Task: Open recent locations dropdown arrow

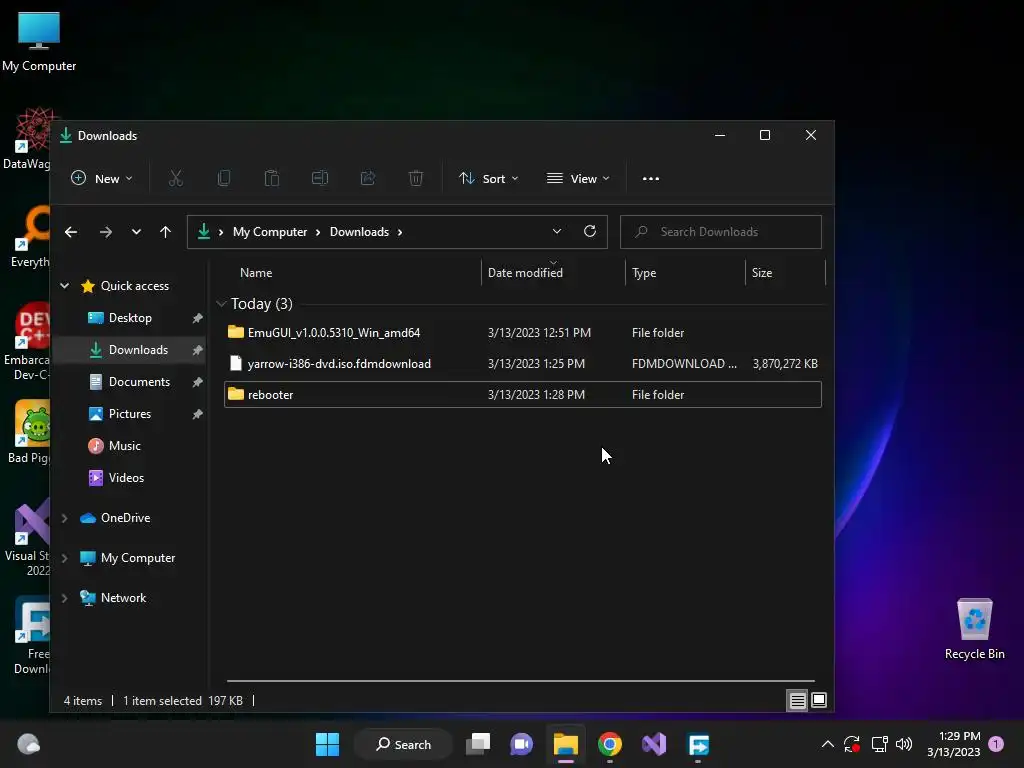Action: pyautogui.click(x=136, y=232)
